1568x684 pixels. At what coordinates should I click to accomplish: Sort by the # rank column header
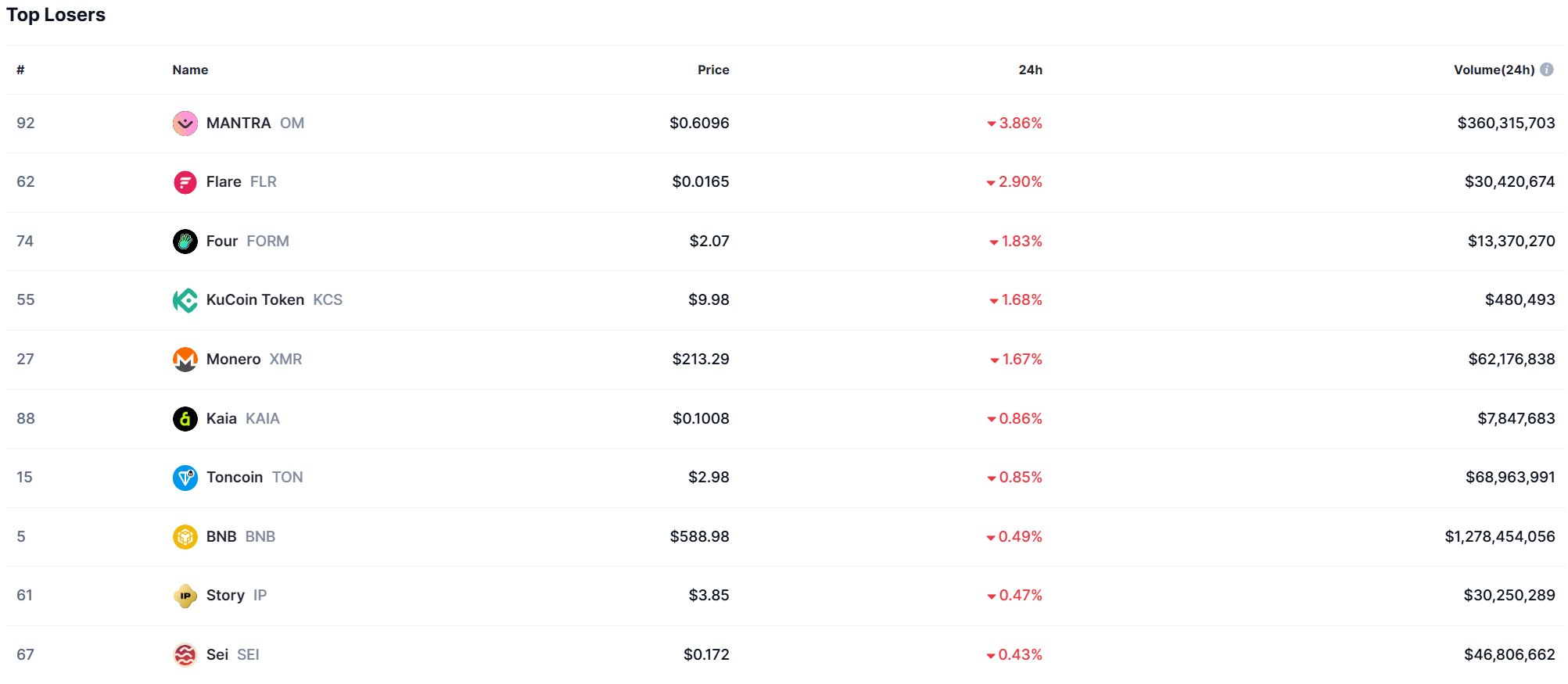[20, 70]
